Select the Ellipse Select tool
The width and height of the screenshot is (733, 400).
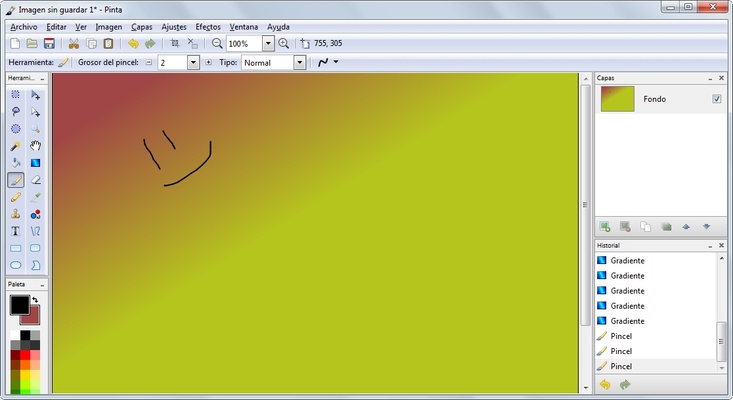coord(15,129)
